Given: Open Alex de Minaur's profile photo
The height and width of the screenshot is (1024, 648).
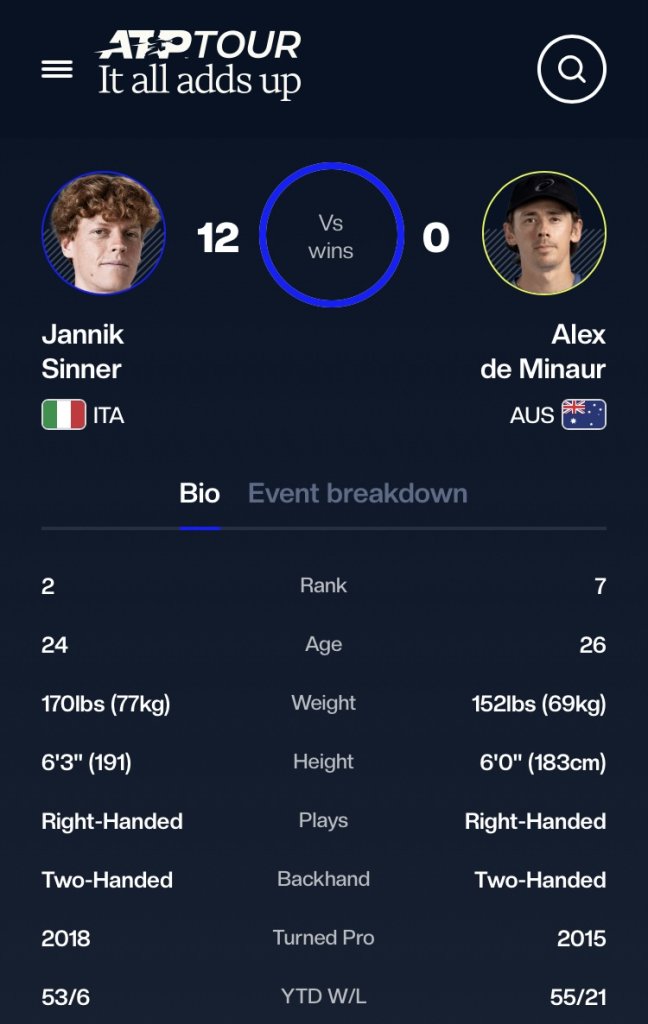Looking at the screenshot, I should point(544,233).
